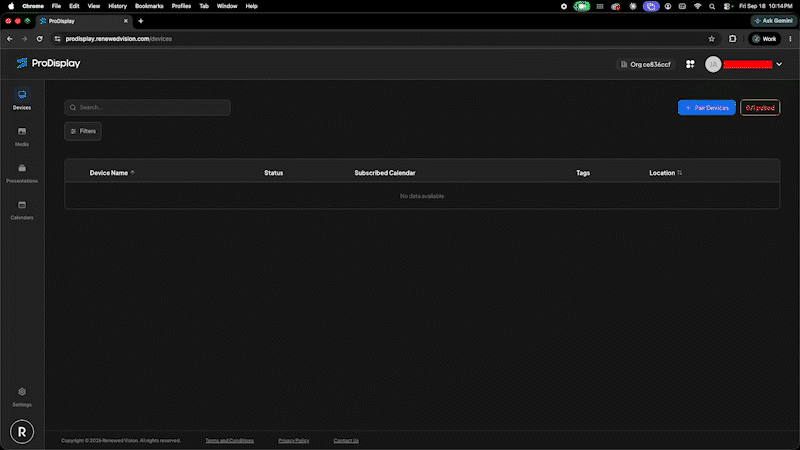Sort by Location column
This screenshot has height=450, width=800.
[665, 173]
